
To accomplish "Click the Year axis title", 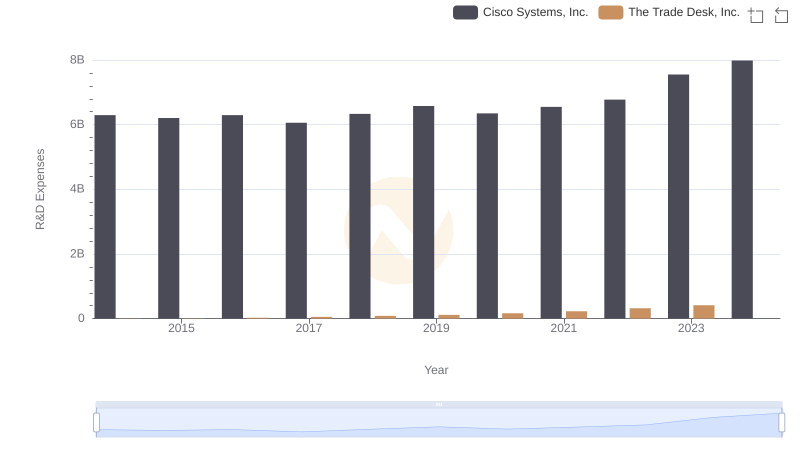I will pos(436,370).
